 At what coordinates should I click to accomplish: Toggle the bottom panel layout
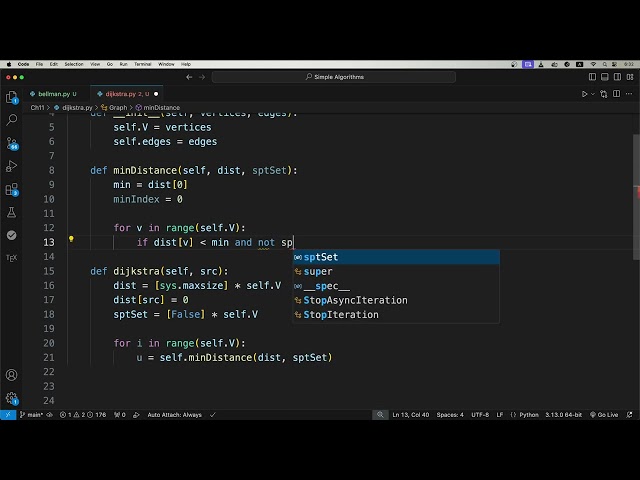604,77
